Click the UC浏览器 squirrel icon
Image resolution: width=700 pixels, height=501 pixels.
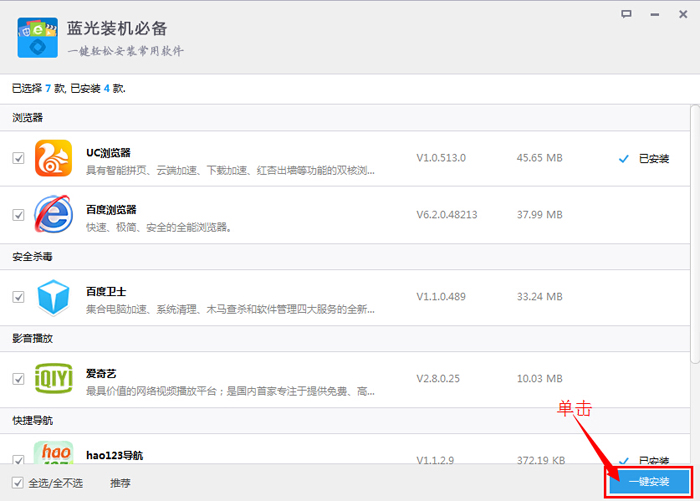point(54,158)
